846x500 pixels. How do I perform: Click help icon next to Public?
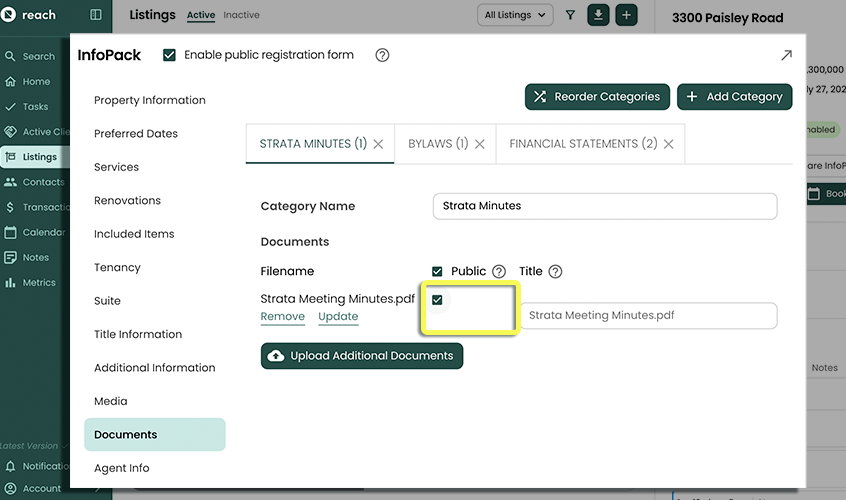click(x=499, y=271)
